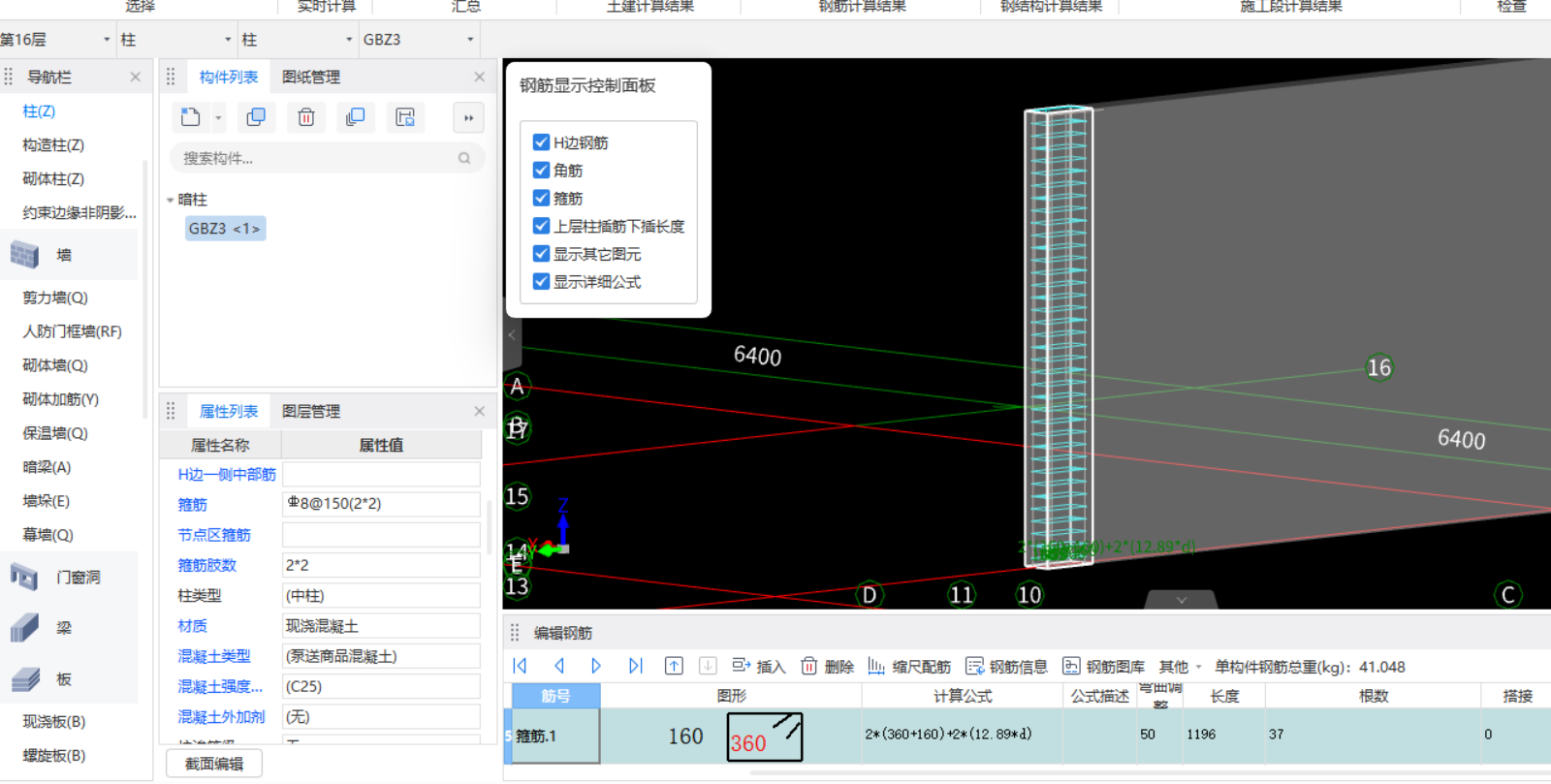Toggle 上层柱插筋下插长度 checkbox
Image resolution: width=1551 pixels, height=784 pixels.
(542, 226)
